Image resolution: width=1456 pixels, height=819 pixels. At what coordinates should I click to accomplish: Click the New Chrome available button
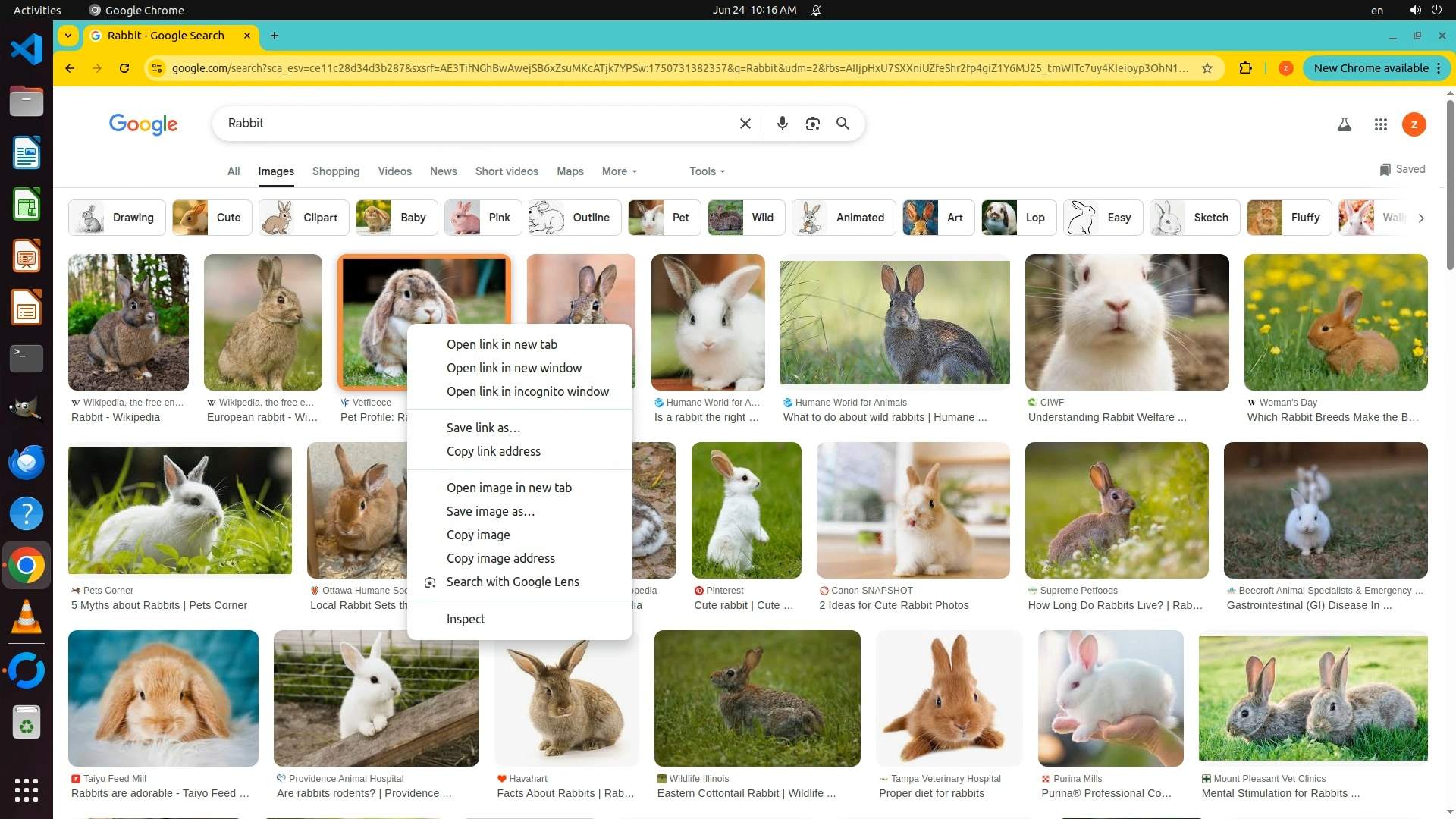click(1370, 68)
